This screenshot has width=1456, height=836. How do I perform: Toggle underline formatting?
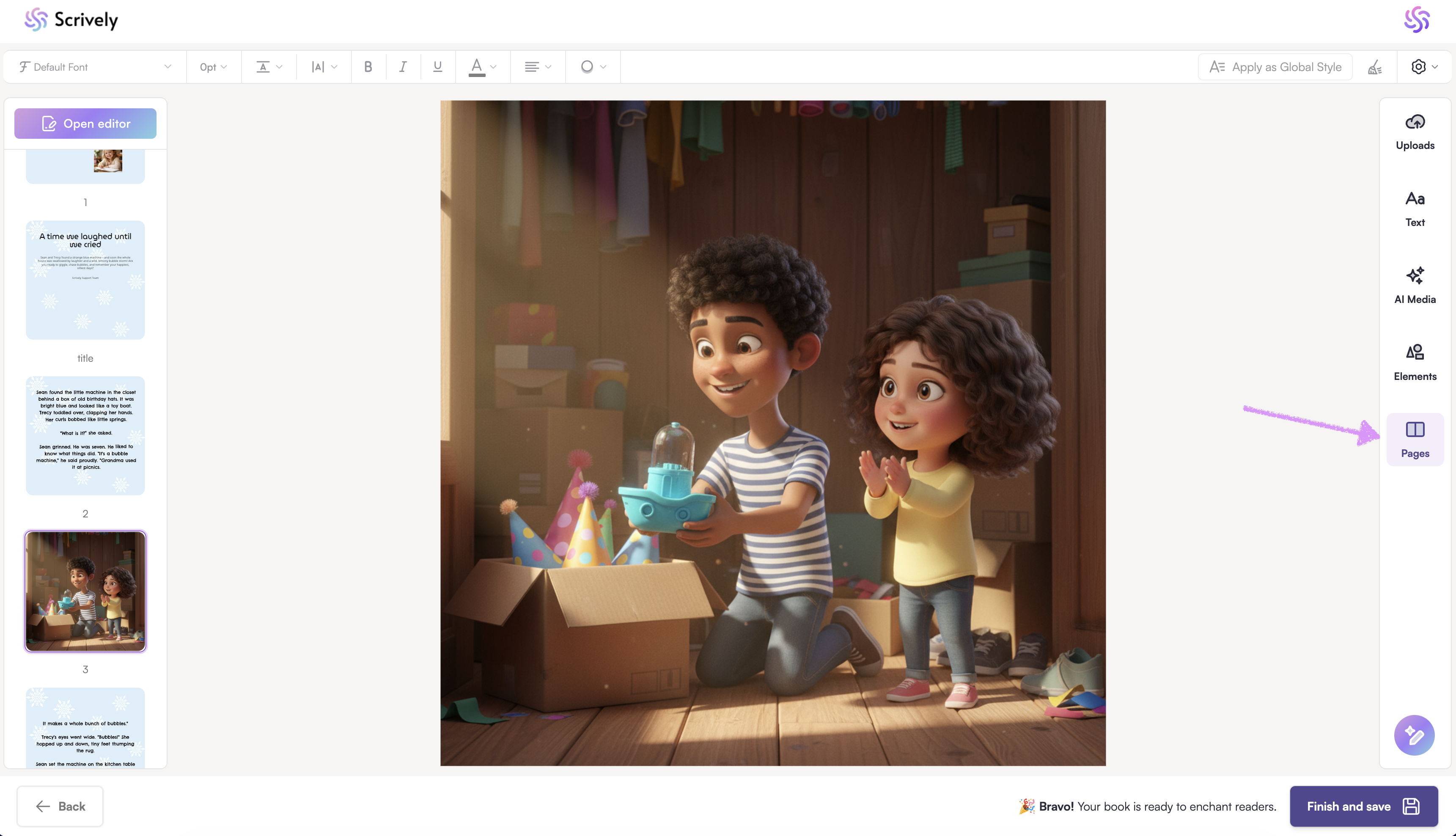pos(437,67)
